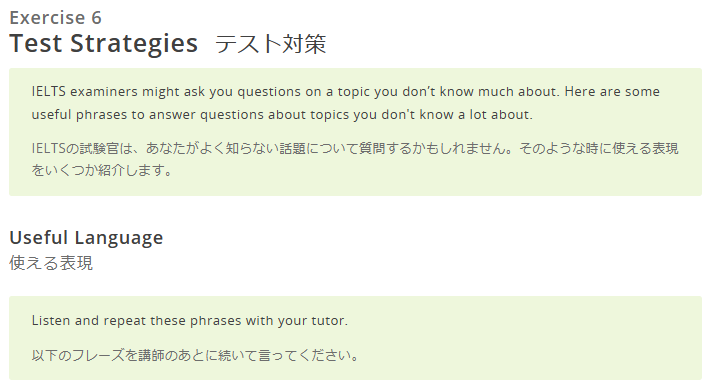Screen dimensions: 708x386
Task: Click the first green info box
Action: coord(355,132)
